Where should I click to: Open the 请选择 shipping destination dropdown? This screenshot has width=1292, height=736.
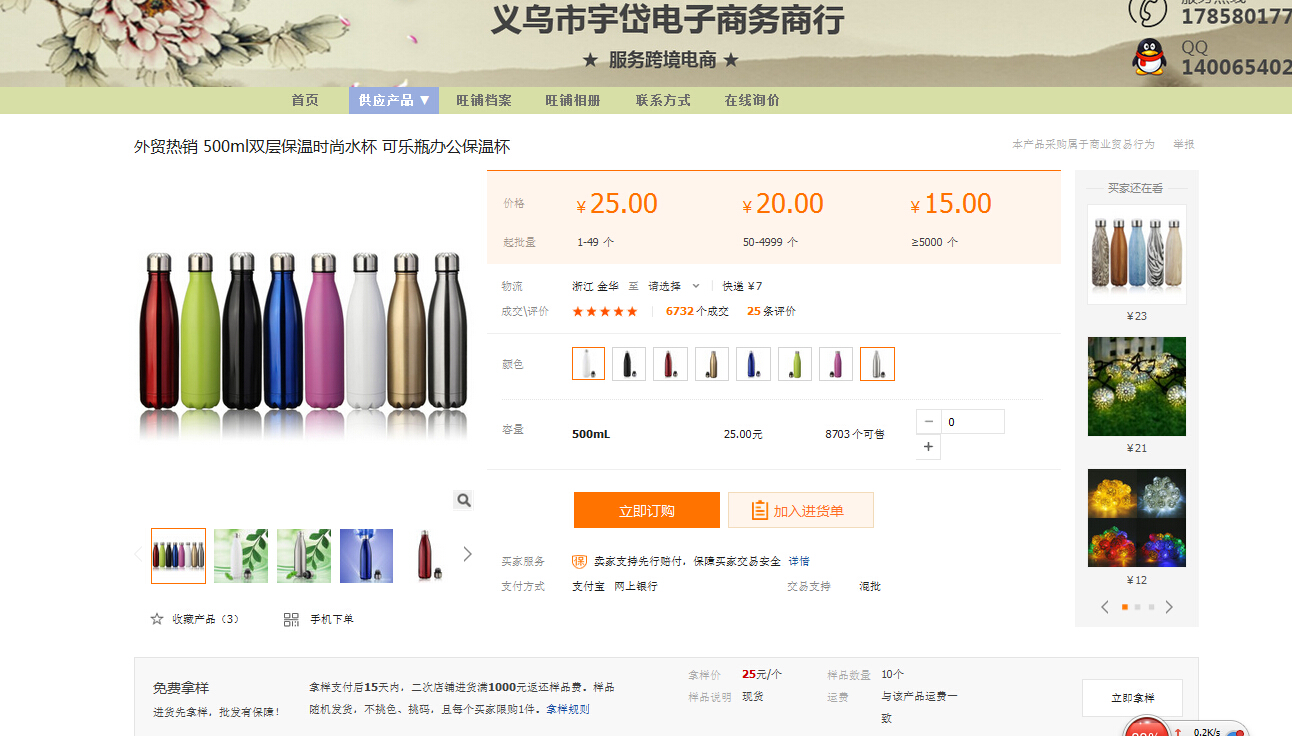point(675,286)
